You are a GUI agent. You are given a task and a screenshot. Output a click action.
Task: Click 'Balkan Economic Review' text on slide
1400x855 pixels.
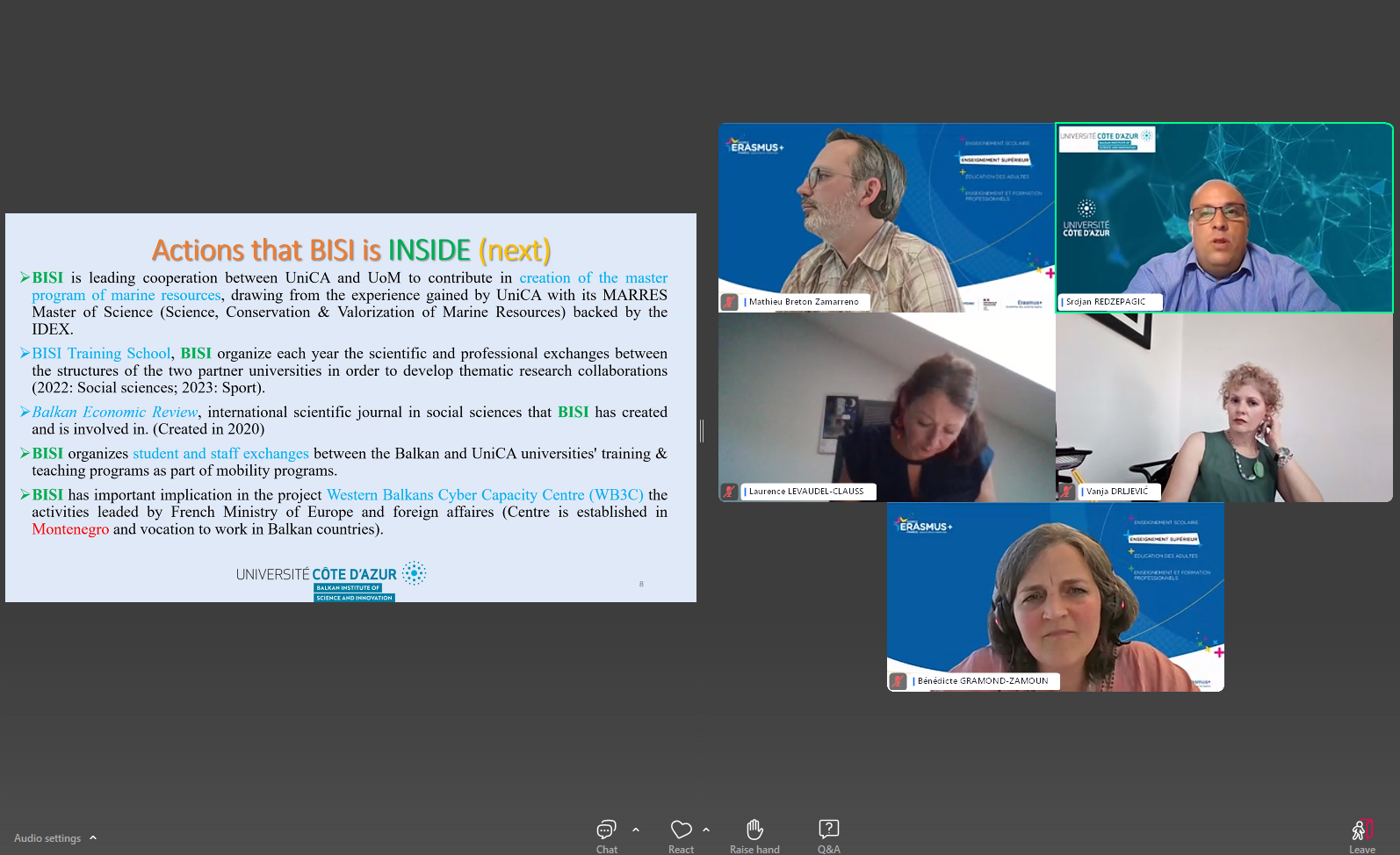coord(114,413)
